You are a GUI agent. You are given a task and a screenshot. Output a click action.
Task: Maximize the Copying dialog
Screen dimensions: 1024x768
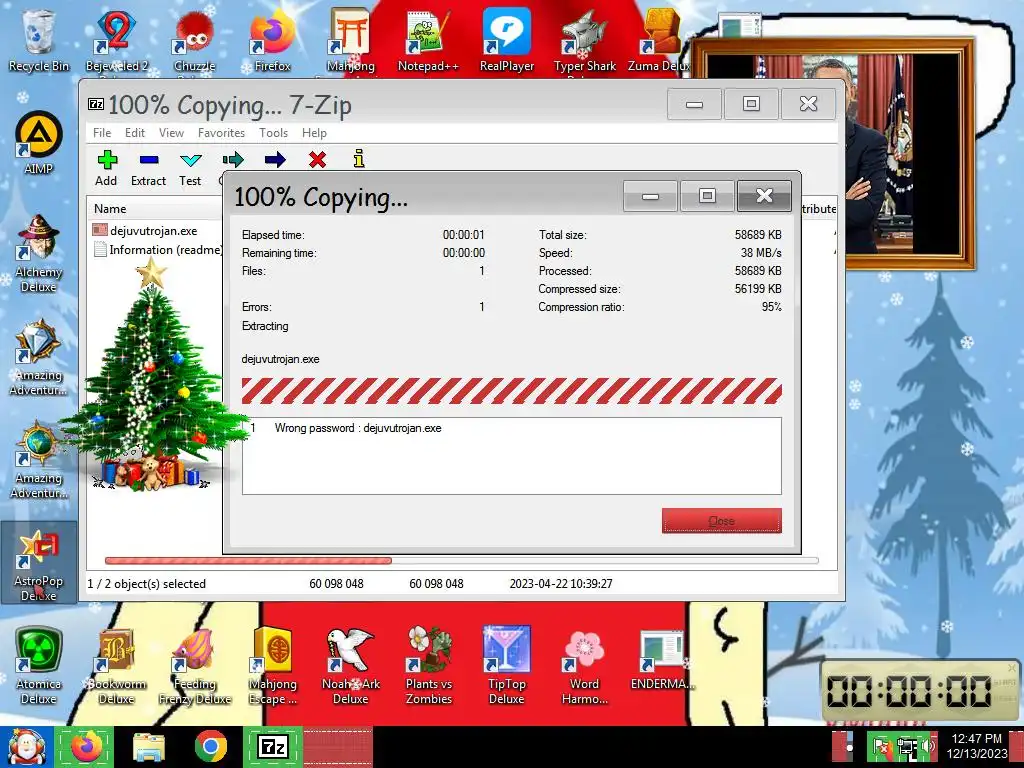(707, 196)
